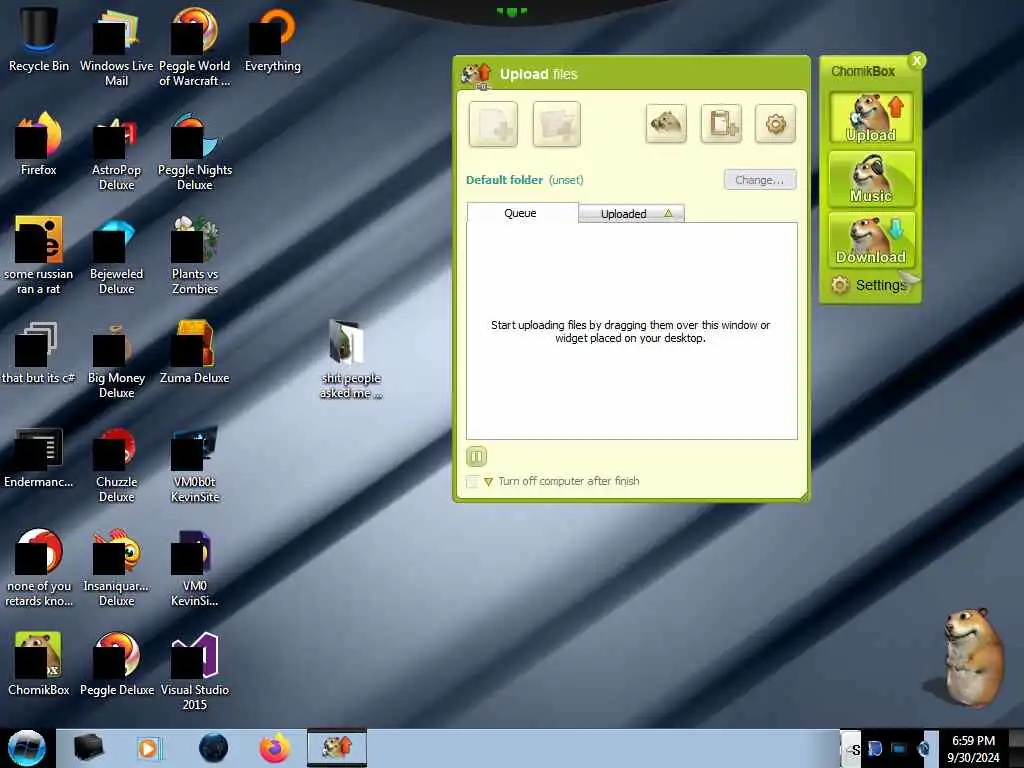
Task: Click the hamster icon button in the upload toolbar
Action: click(666, 123)
